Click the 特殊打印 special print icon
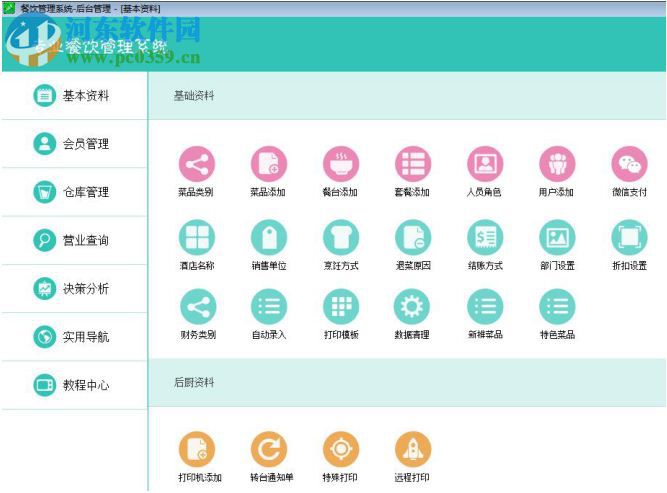The image size is (667, 493). 341,449
